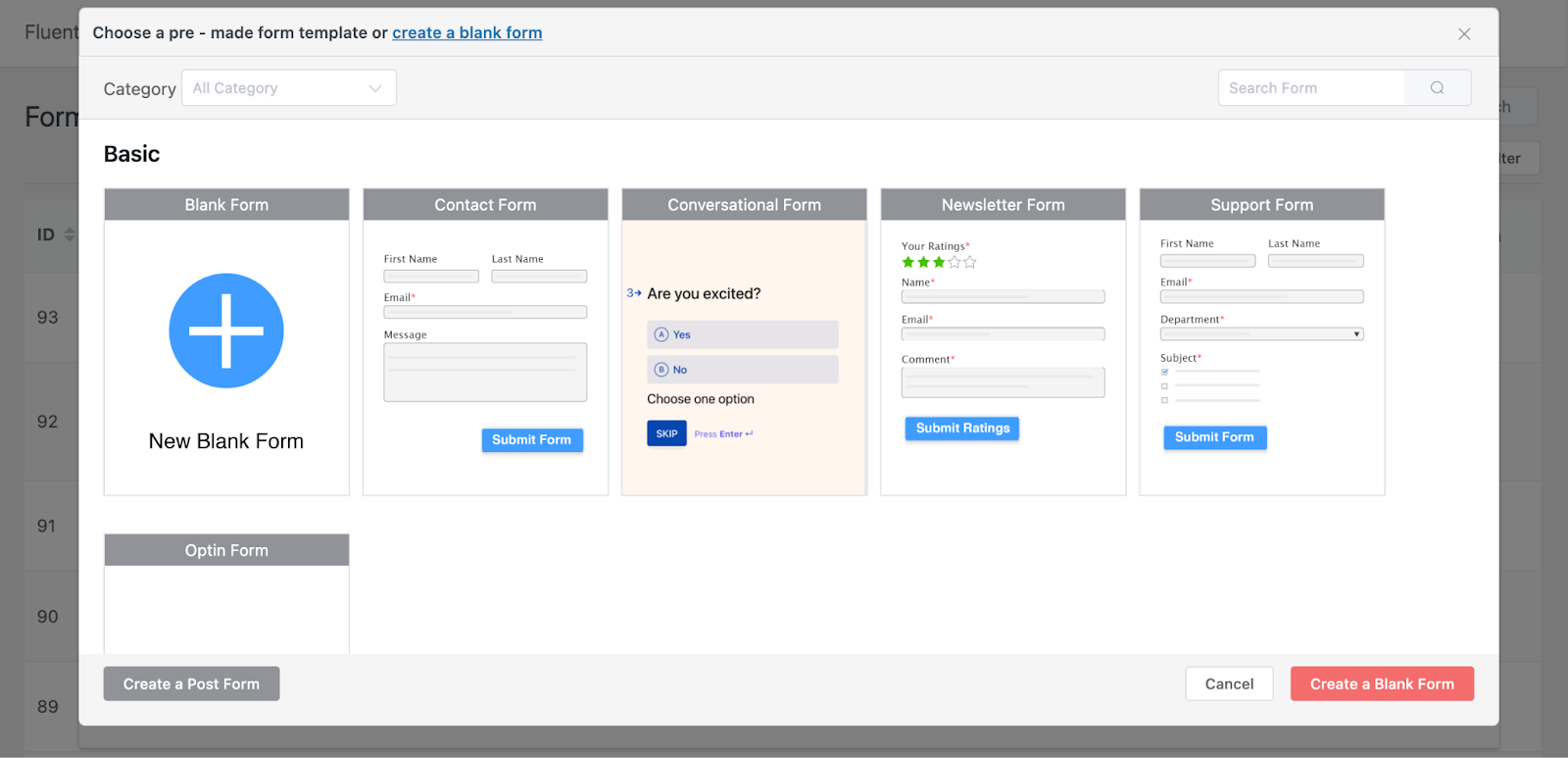Click the SKIP button in Conversational Form
The image size is (1568, 758).
(666, 433)
